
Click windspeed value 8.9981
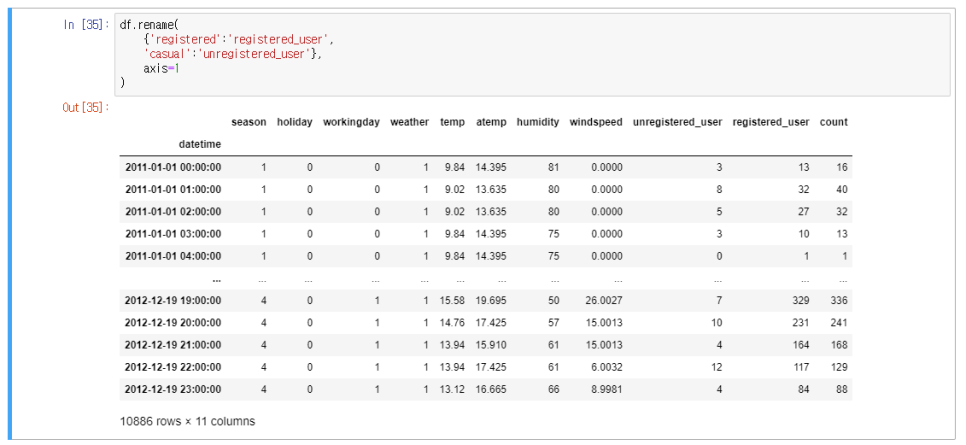click(x=607, y=389)
